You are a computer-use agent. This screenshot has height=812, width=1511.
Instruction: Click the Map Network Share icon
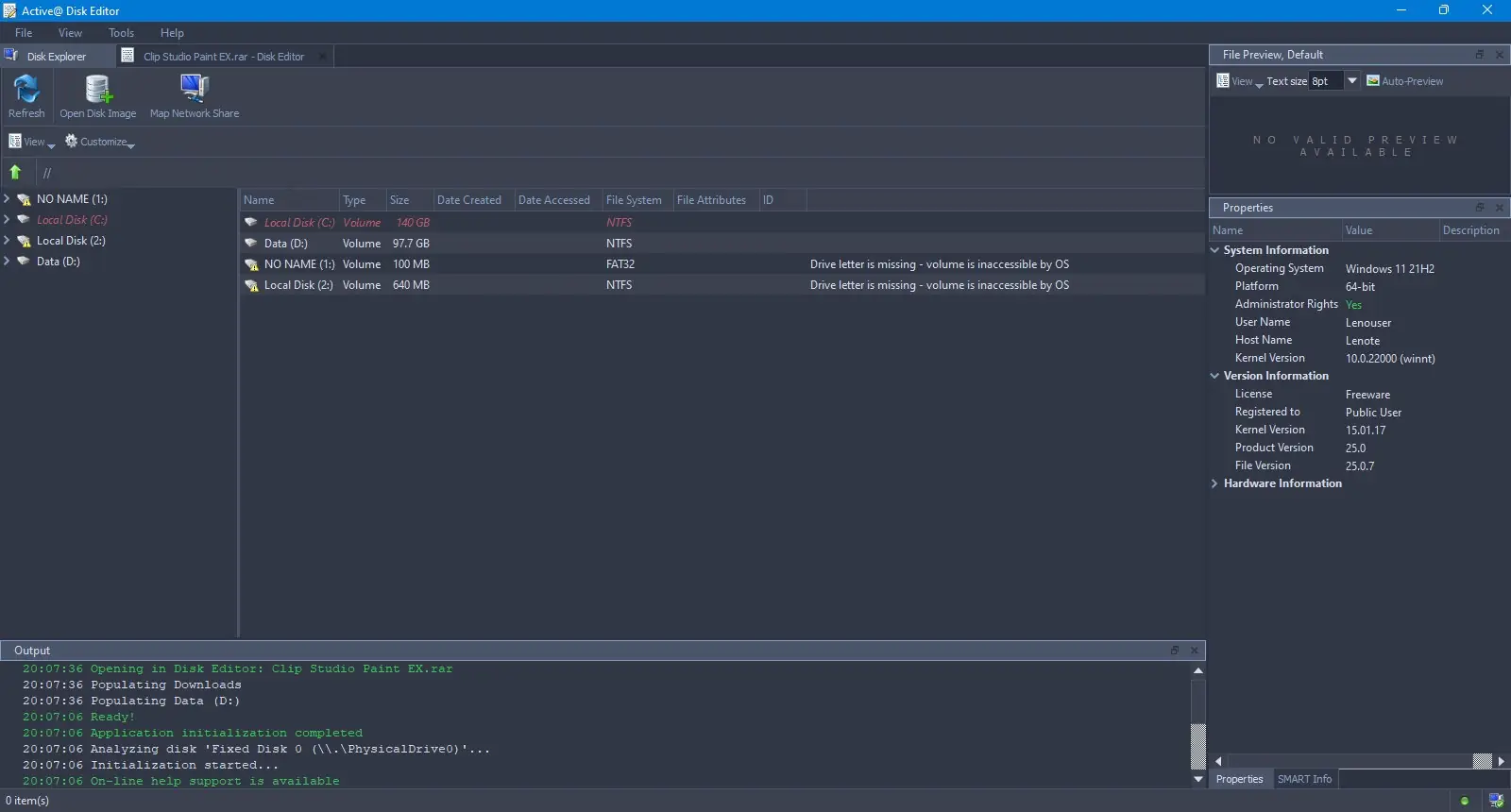[x=195, y=97]
